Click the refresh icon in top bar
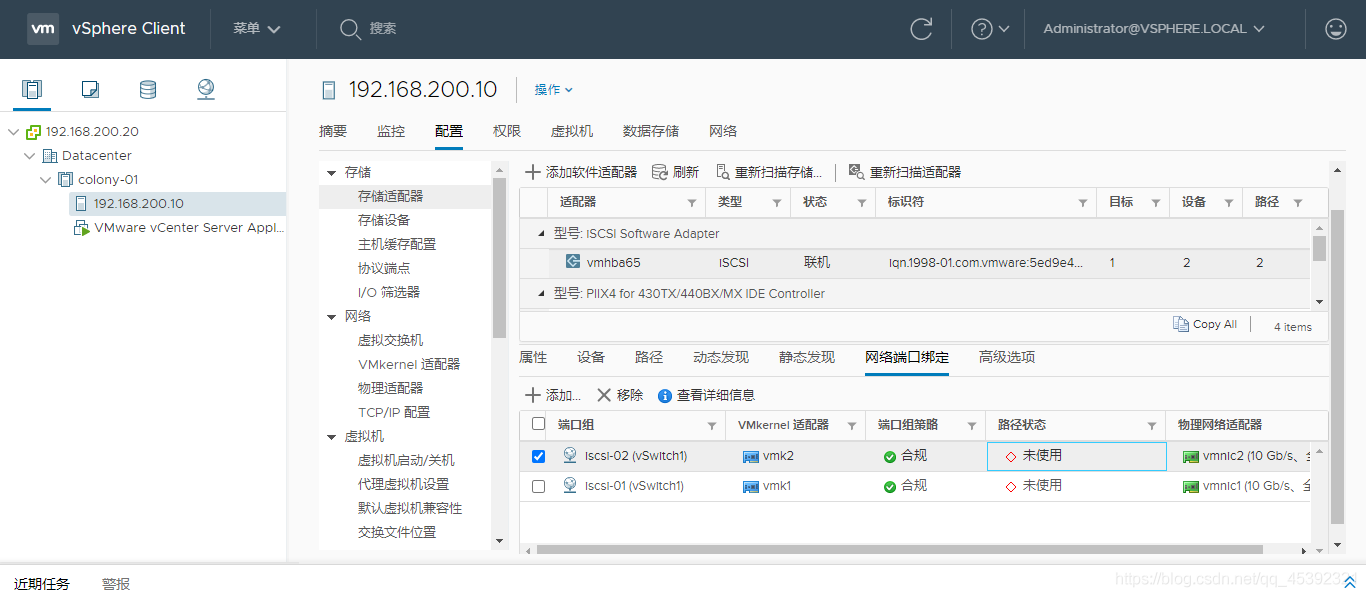Viewport: 1366px width, 597px height. pos(921,29)
